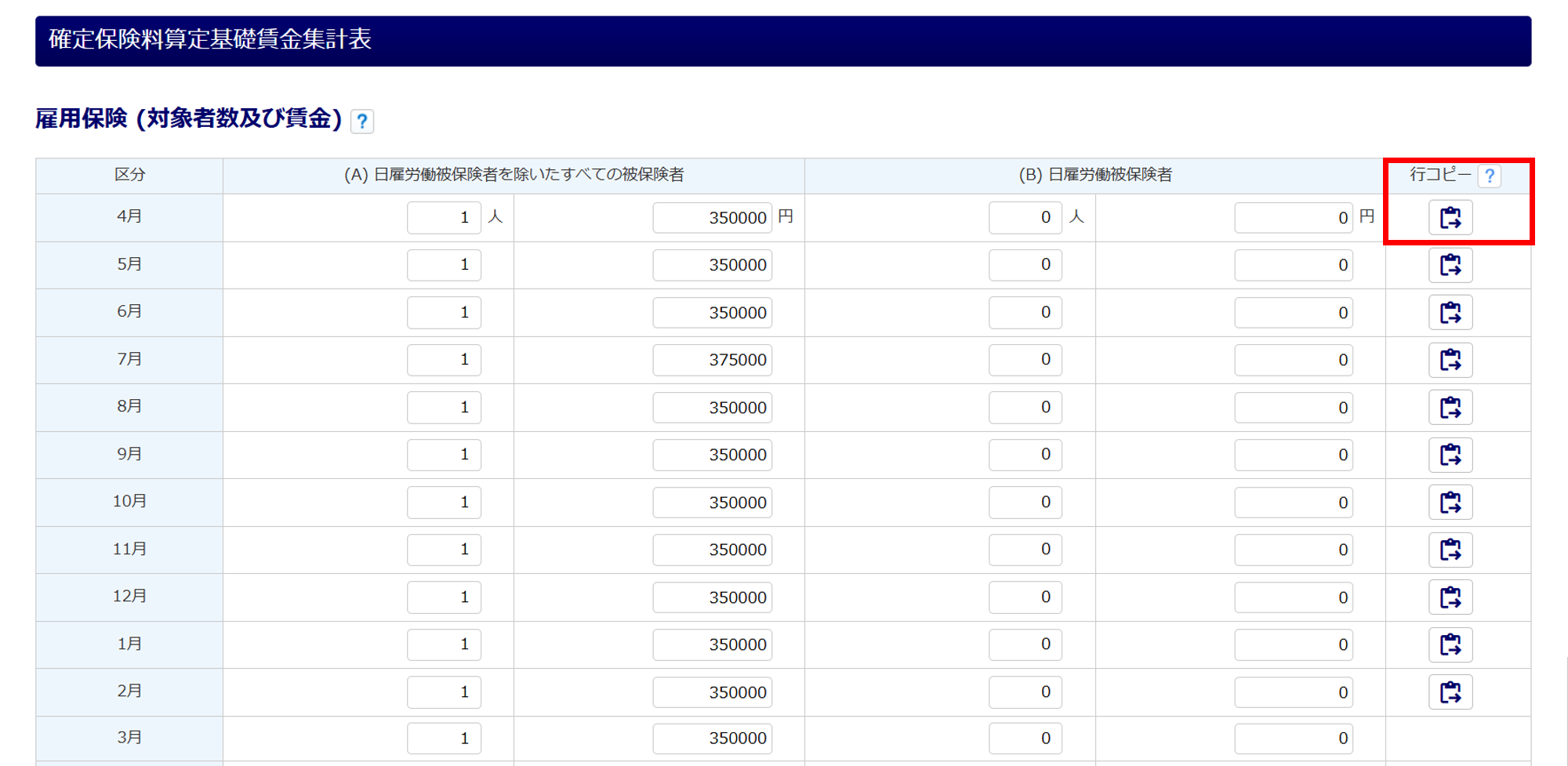Focus 1月 insured count field (A)
Image resolution: width=1568 pixels, height=766 pixels.
pos(444,644)
